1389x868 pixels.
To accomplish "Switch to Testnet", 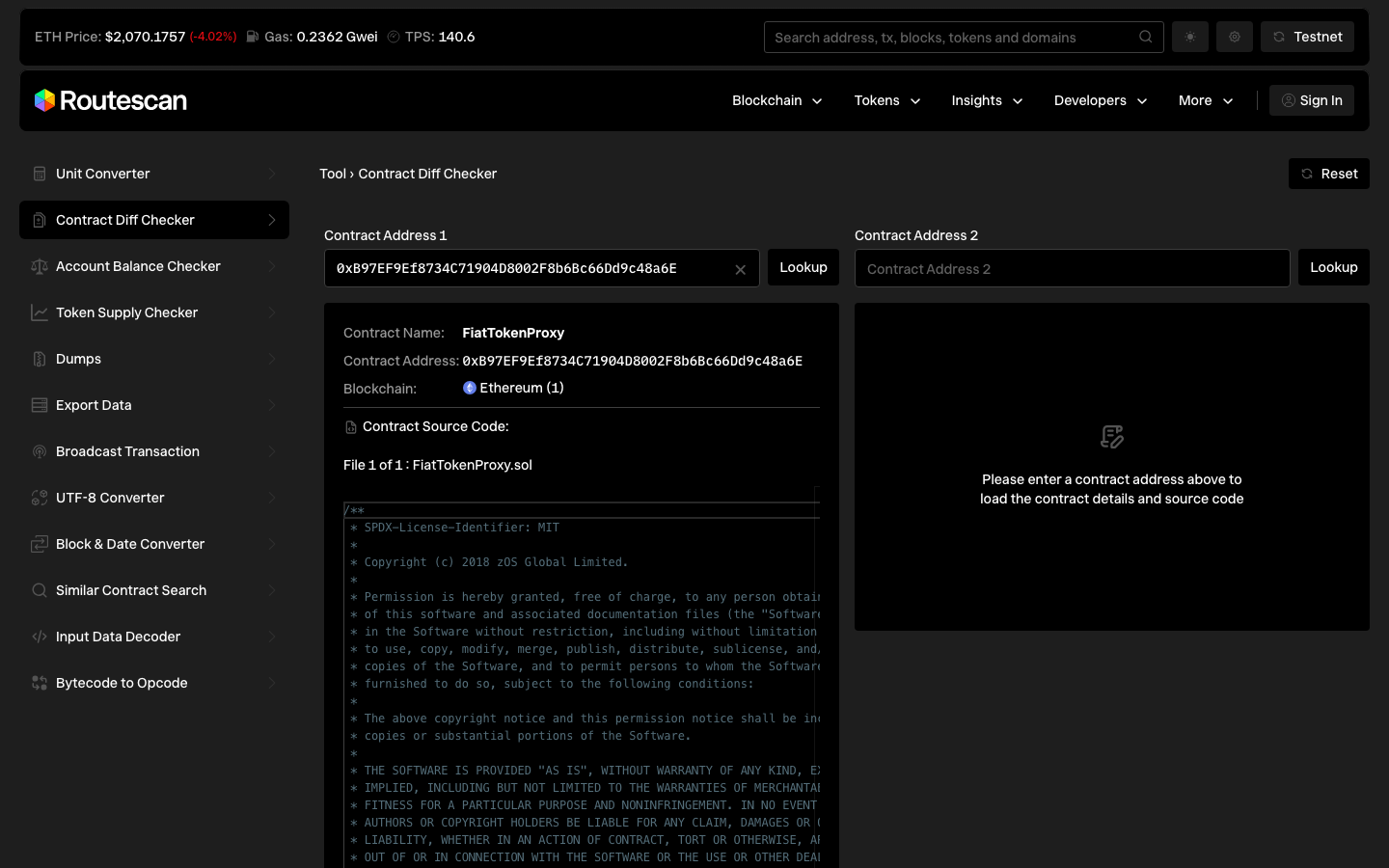I will 1307,37.
